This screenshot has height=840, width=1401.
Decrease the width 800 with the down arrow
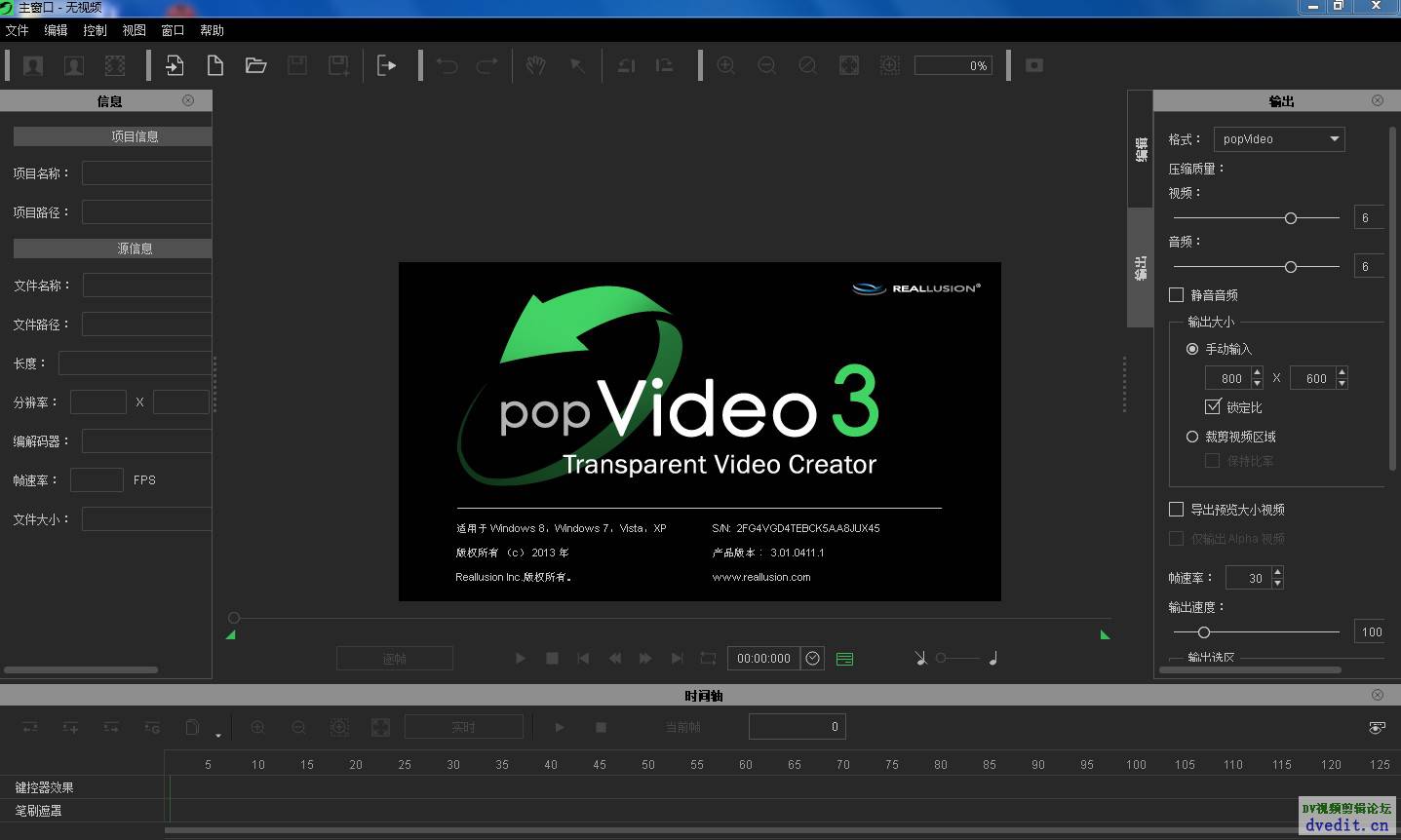(x=1257, y=384)
